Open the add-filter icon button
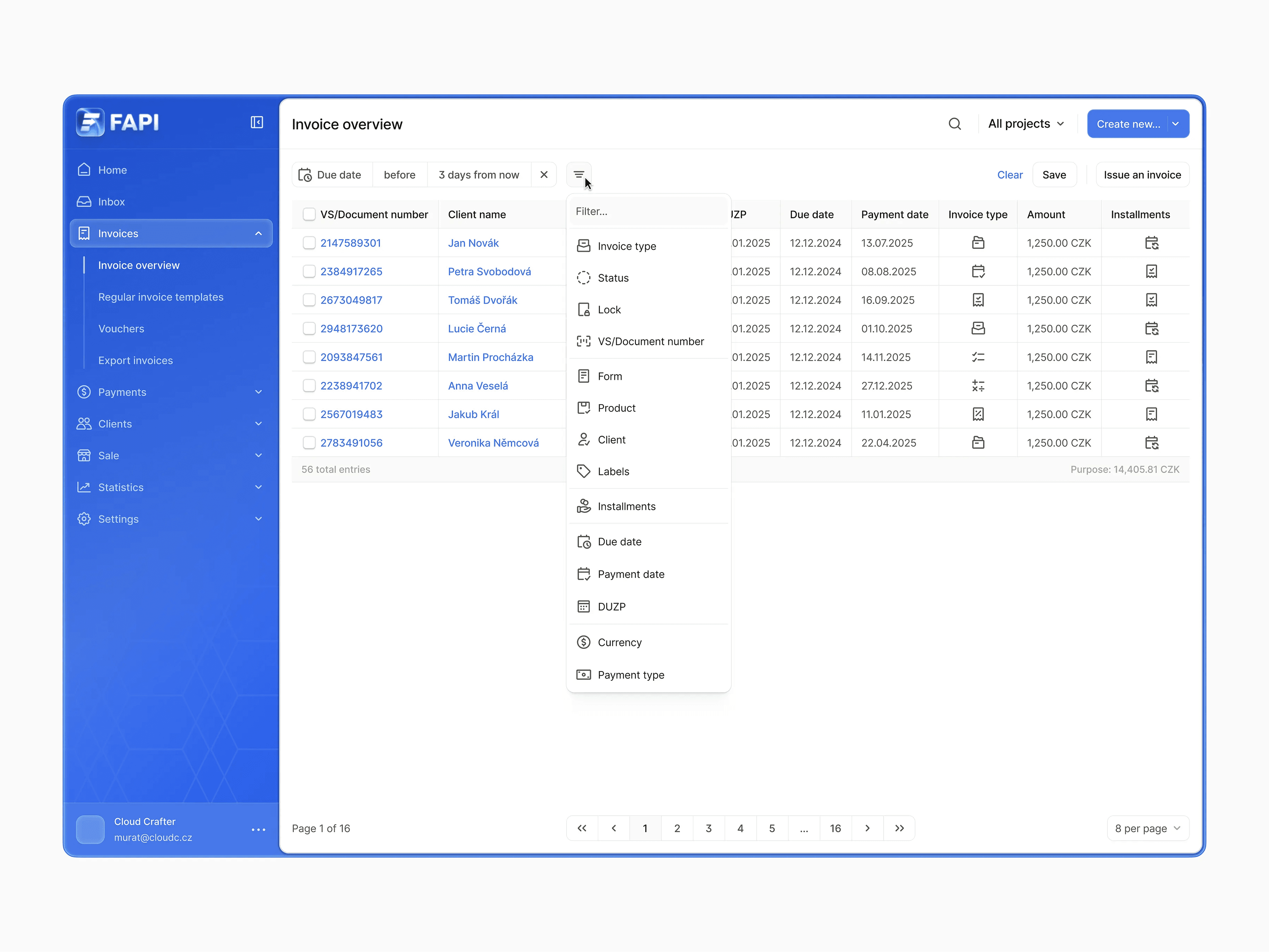 pos(578,175)
